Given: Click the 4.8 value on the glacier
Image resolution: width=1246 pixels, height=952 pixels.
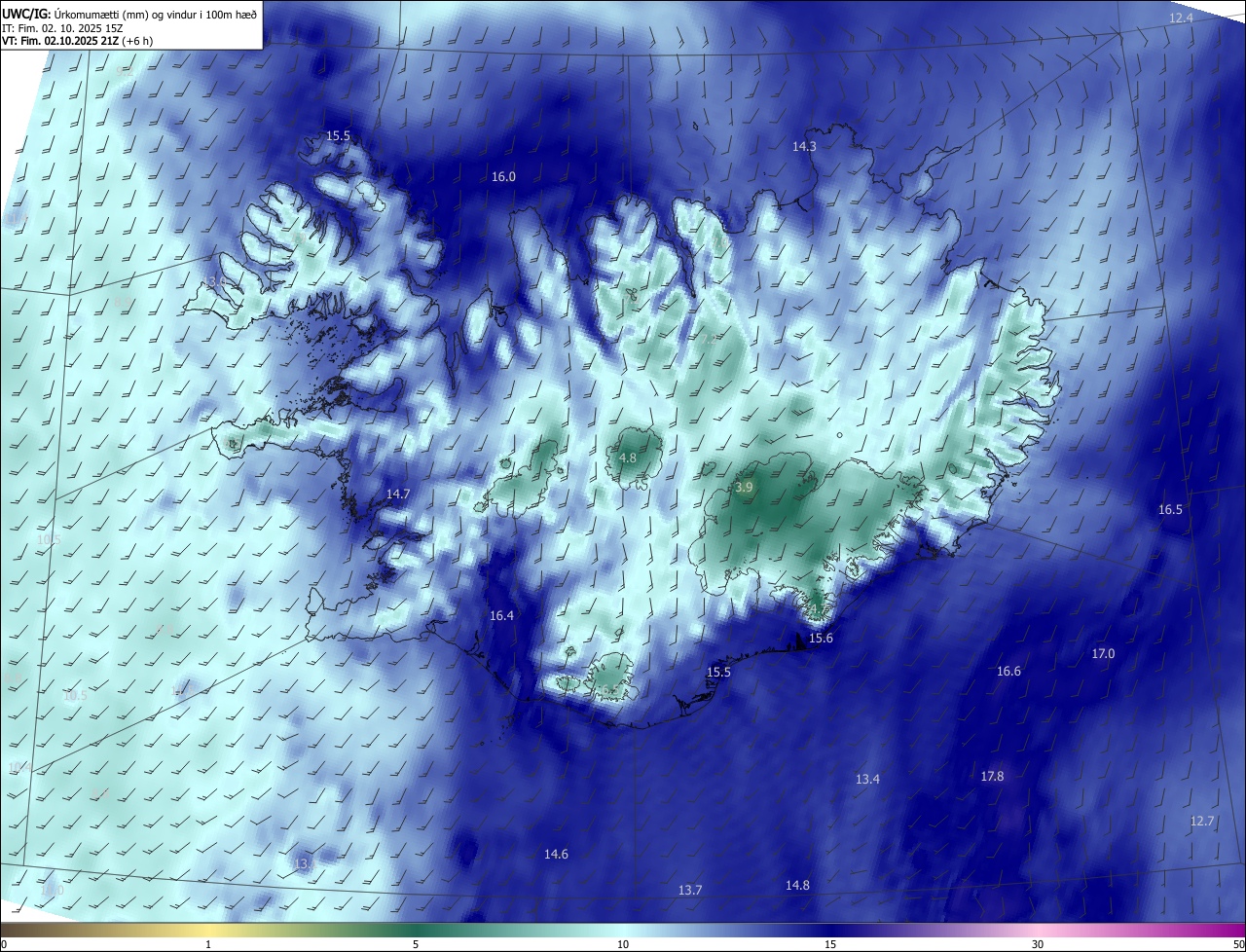Looking at the screenshot, I should click(x=628, y=458).
